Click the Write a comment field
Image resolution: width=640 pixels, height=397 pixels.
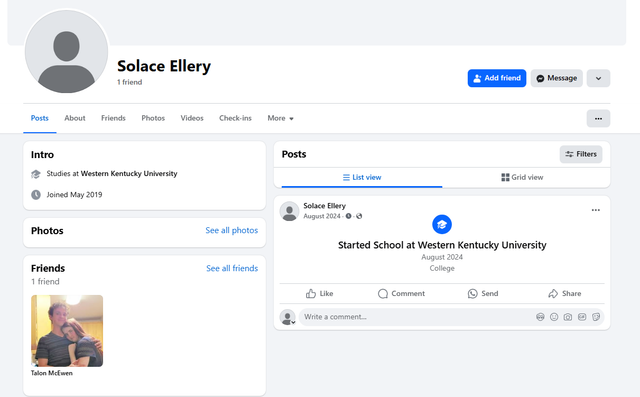(x=416, y=317)
